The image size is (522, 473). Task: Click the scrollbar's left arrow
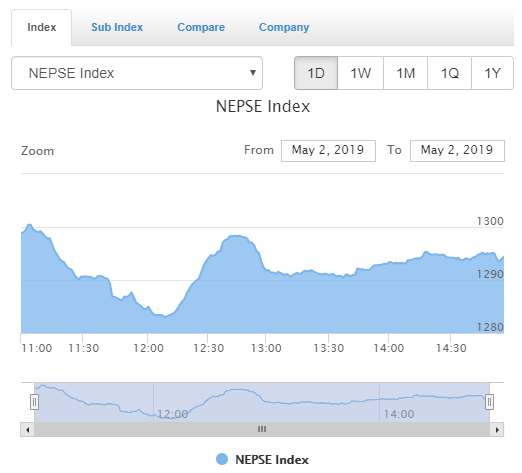pyautogui.click(x=27, y=430)
